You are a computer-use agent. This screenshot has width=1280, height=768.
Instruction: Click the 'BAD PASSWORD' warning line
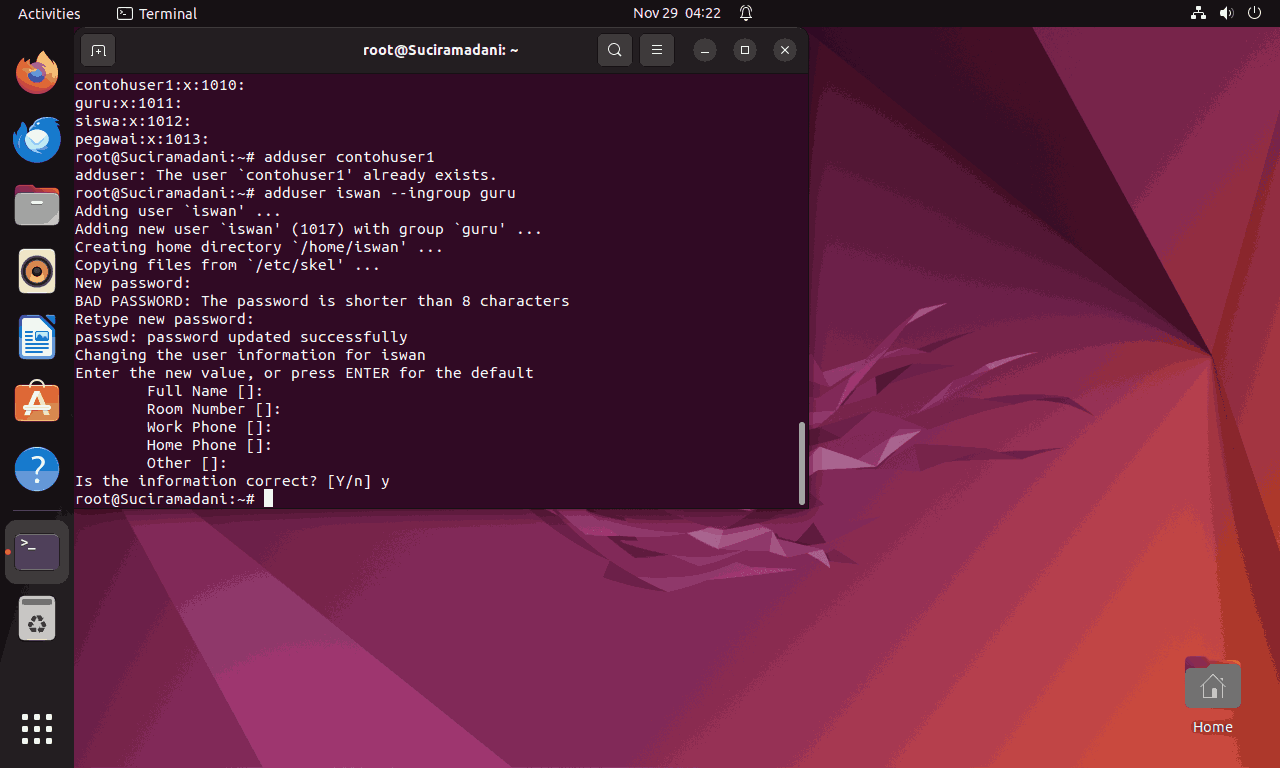[x=322, y=301]
